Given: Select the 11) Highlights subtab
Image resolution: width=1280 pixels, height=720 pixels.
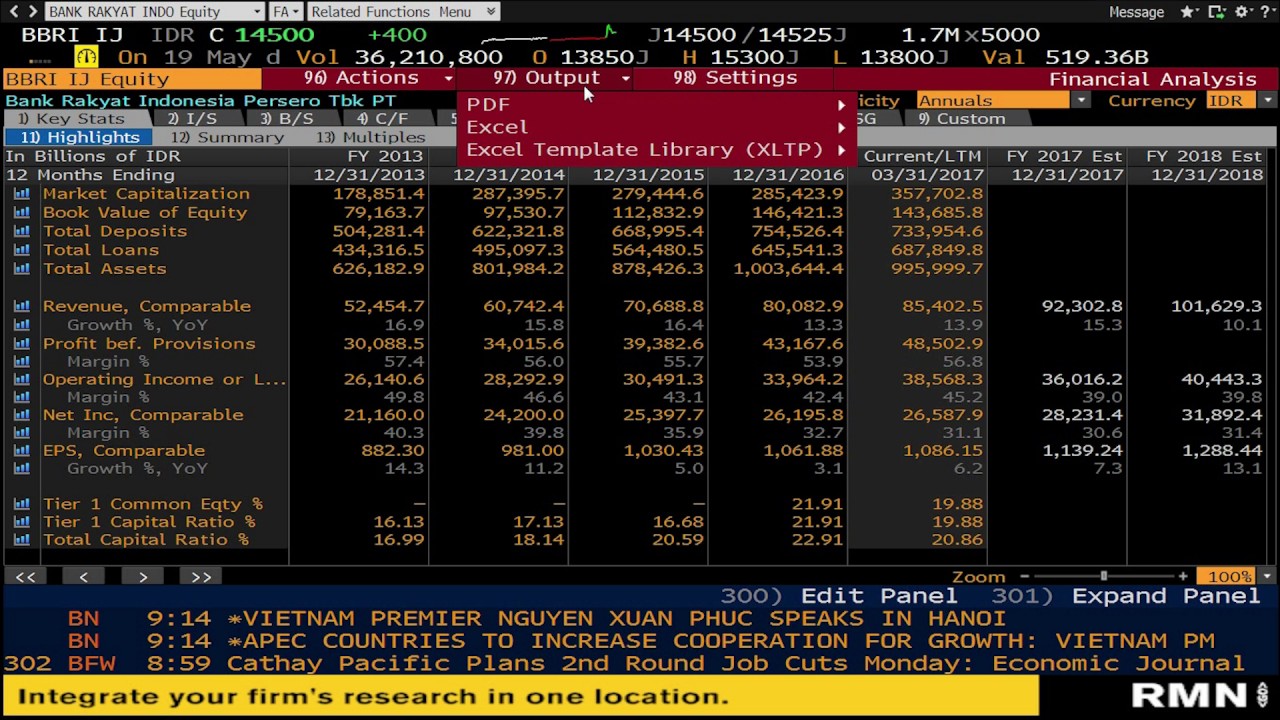Looking at the screenshot, I should click(x=77, y=137).
